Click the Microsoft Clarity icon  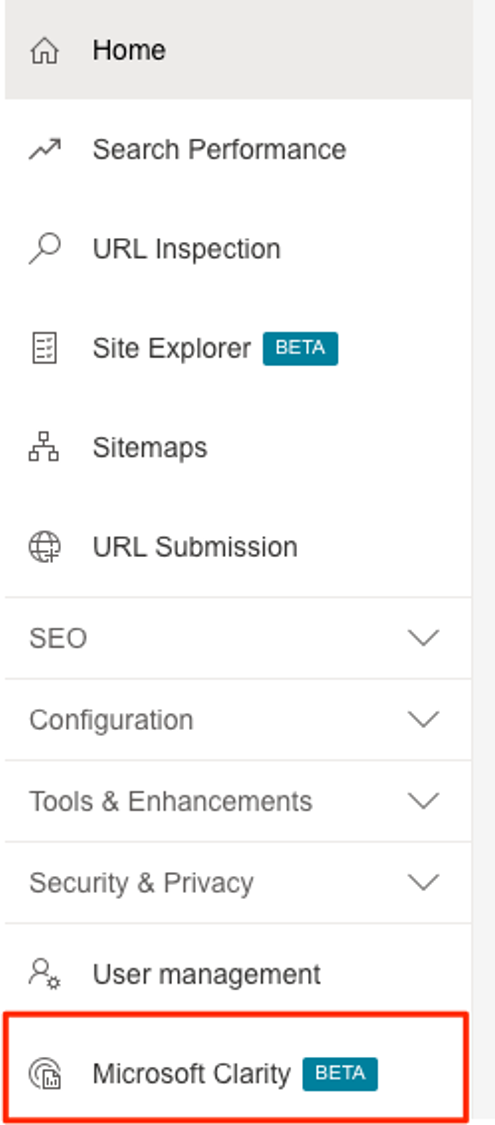point(44,1074)
